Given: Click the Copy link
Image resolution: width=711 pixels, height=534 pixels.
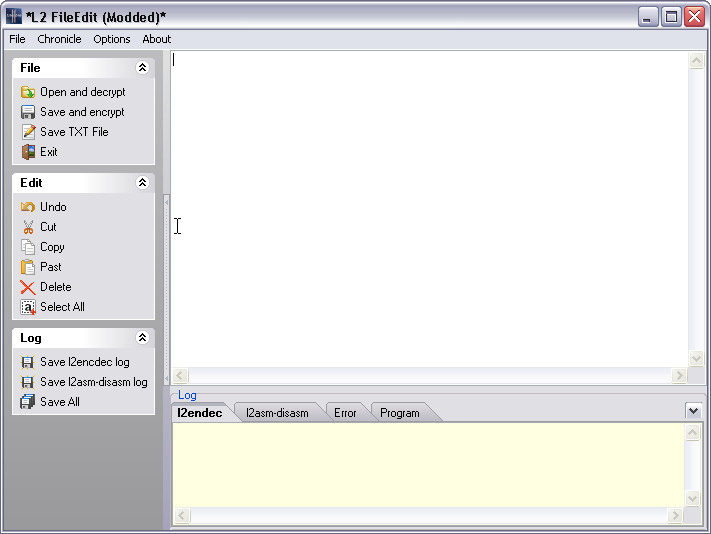Looking at the screenshot, I should (x=52, y=247).
